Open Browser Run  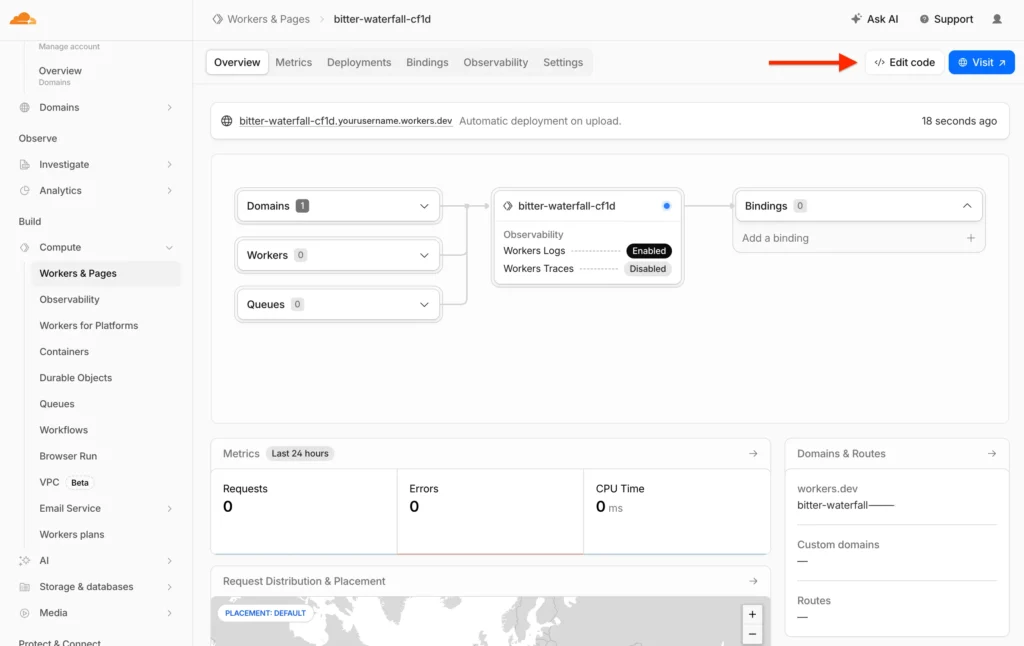click(68, 457)
